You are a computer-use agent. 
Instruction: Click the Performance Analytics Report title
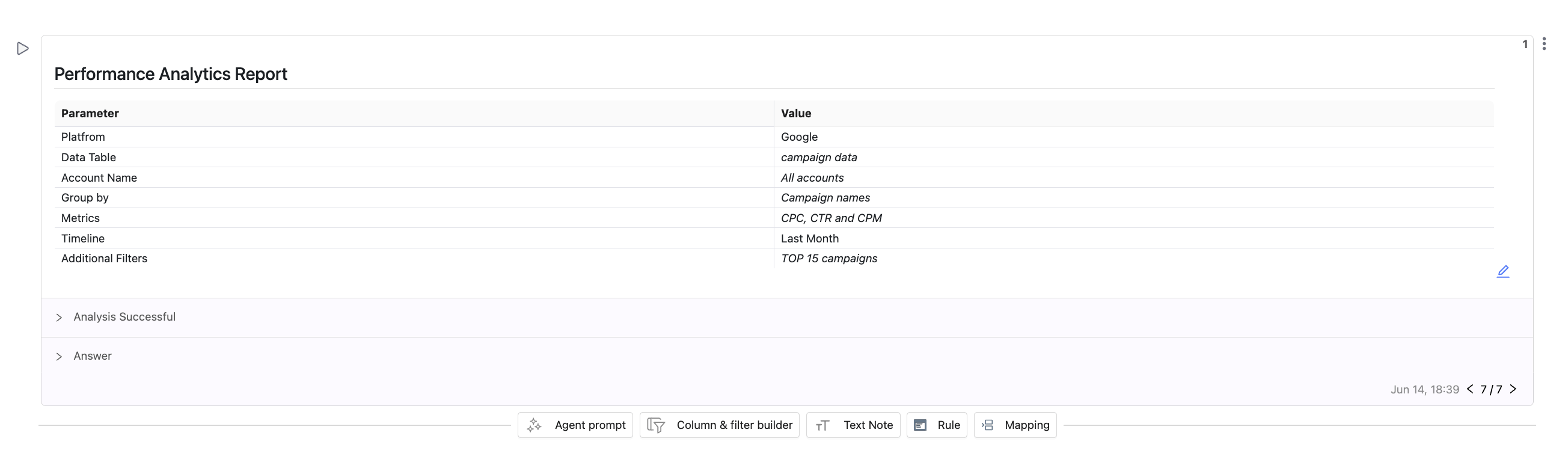(x=170, y=73)
